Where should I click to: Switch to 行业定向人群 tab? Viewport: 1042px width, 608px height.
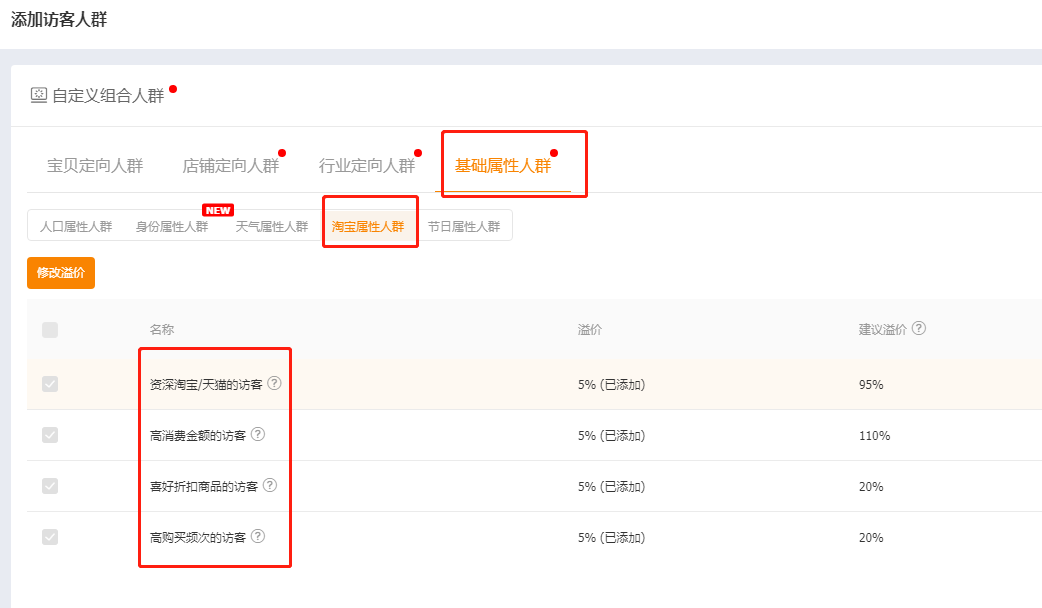367,165
